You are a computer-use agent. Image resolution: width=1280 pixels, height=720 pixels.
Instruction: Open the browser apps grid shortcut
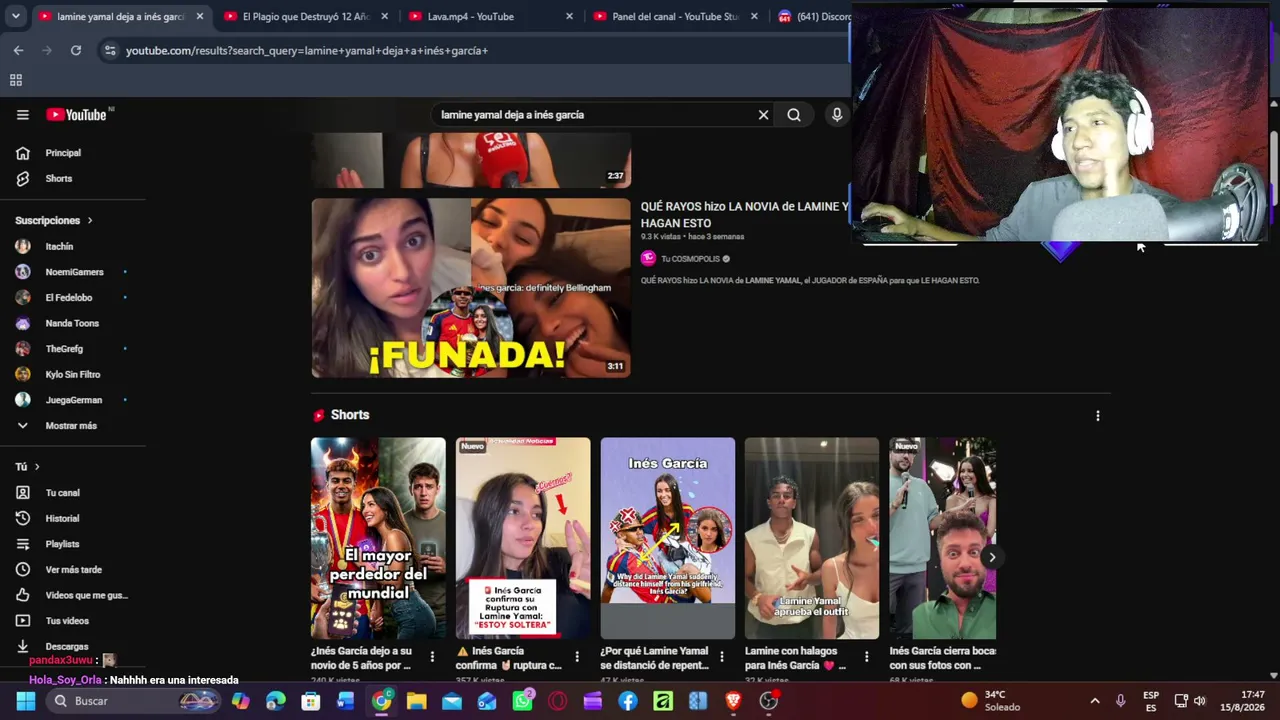point(16,80)
